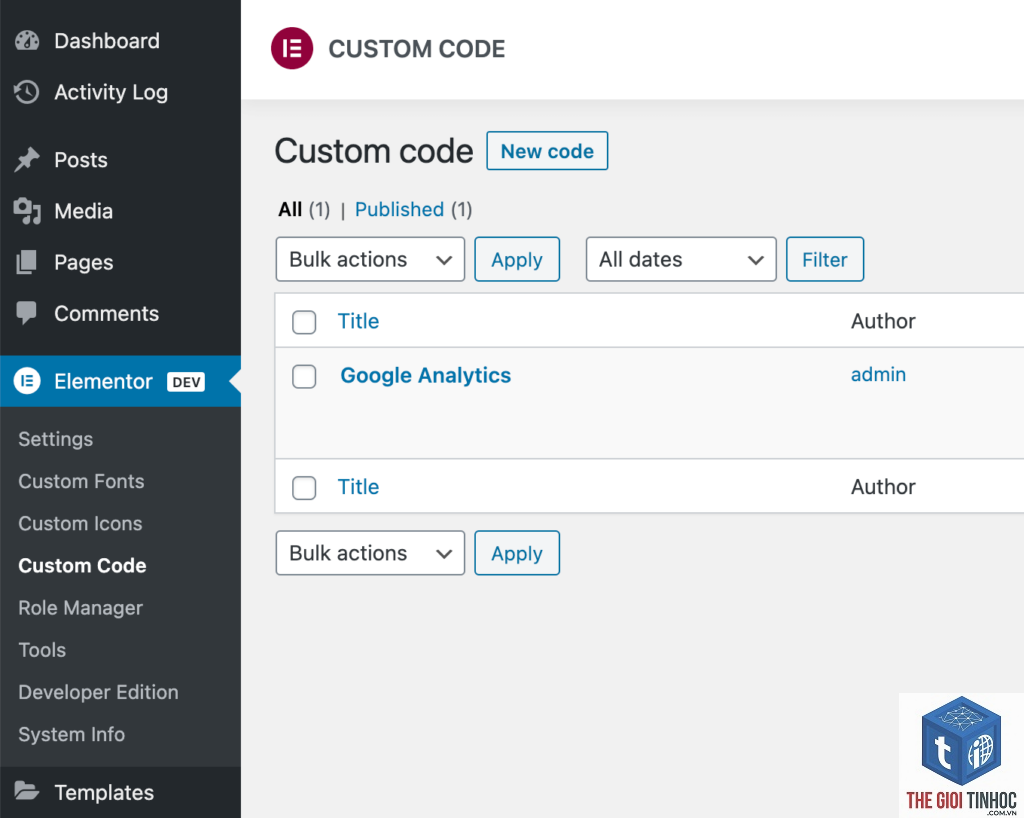Click the Media library icon
The height and width of the screenshot is (818, 1024).
coord(27,211)
